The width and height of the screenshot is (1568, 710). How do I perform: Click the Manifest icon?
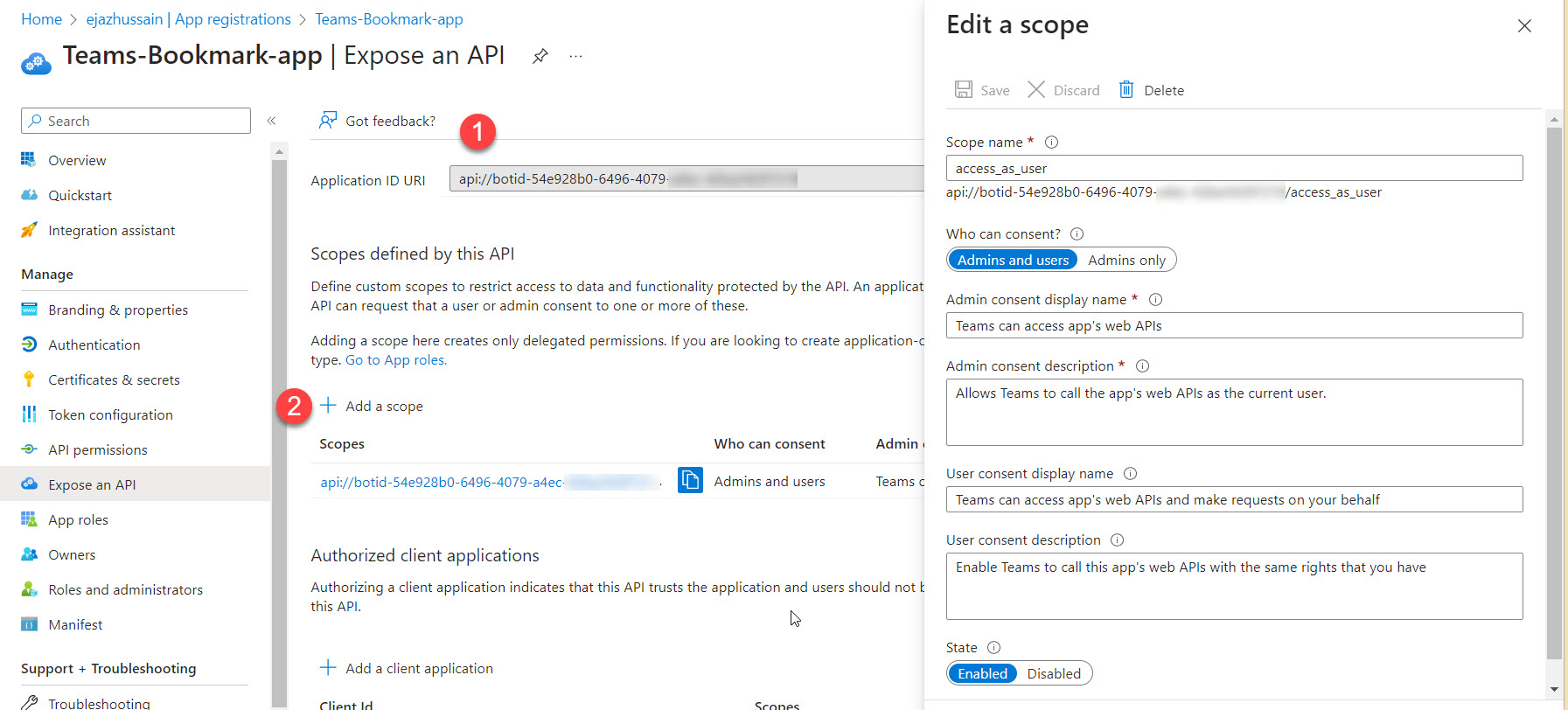click(29, 623)
